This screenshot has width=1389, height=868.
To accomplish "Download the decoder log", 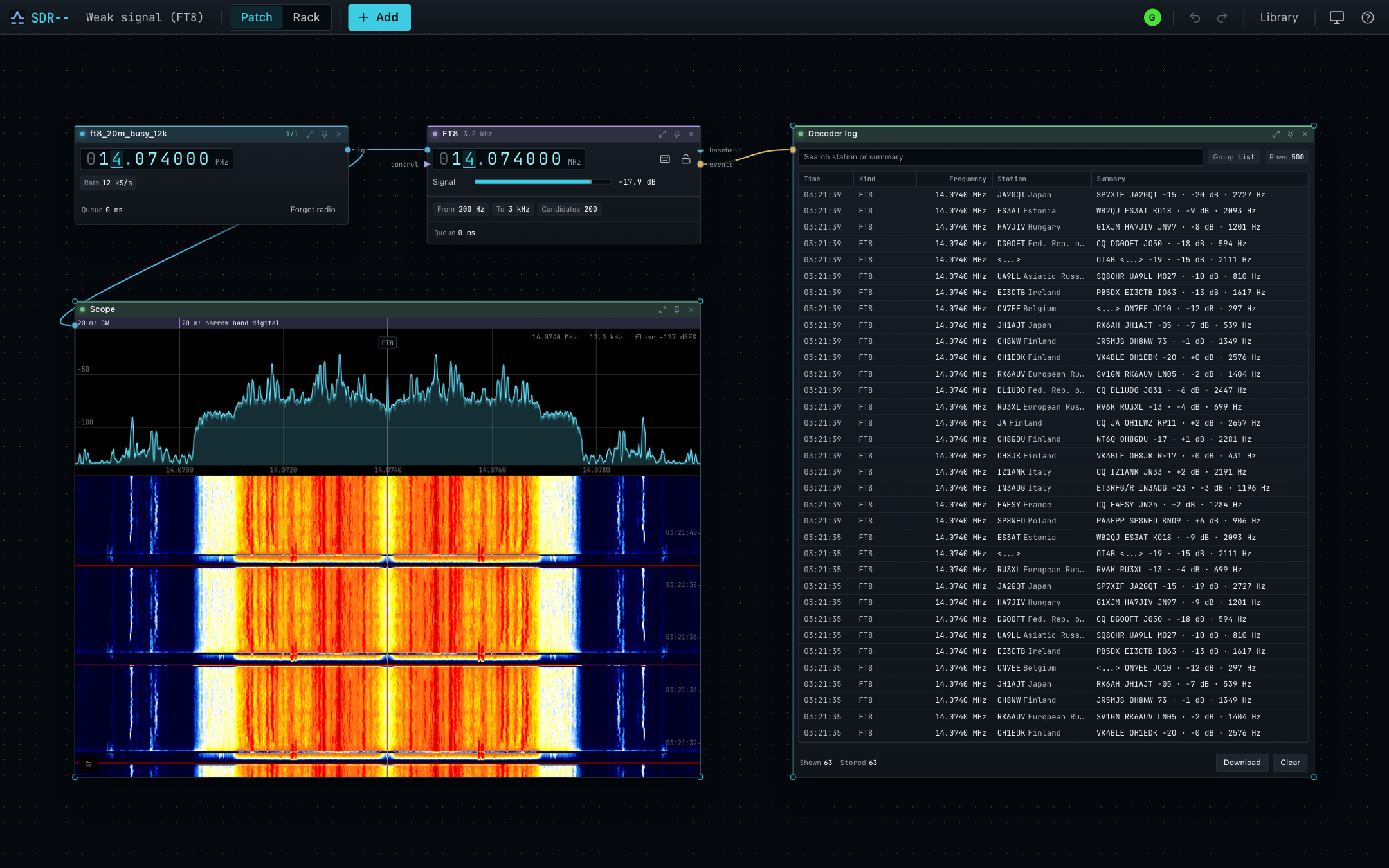I will pyautogui.click(x=1242, y=763).
